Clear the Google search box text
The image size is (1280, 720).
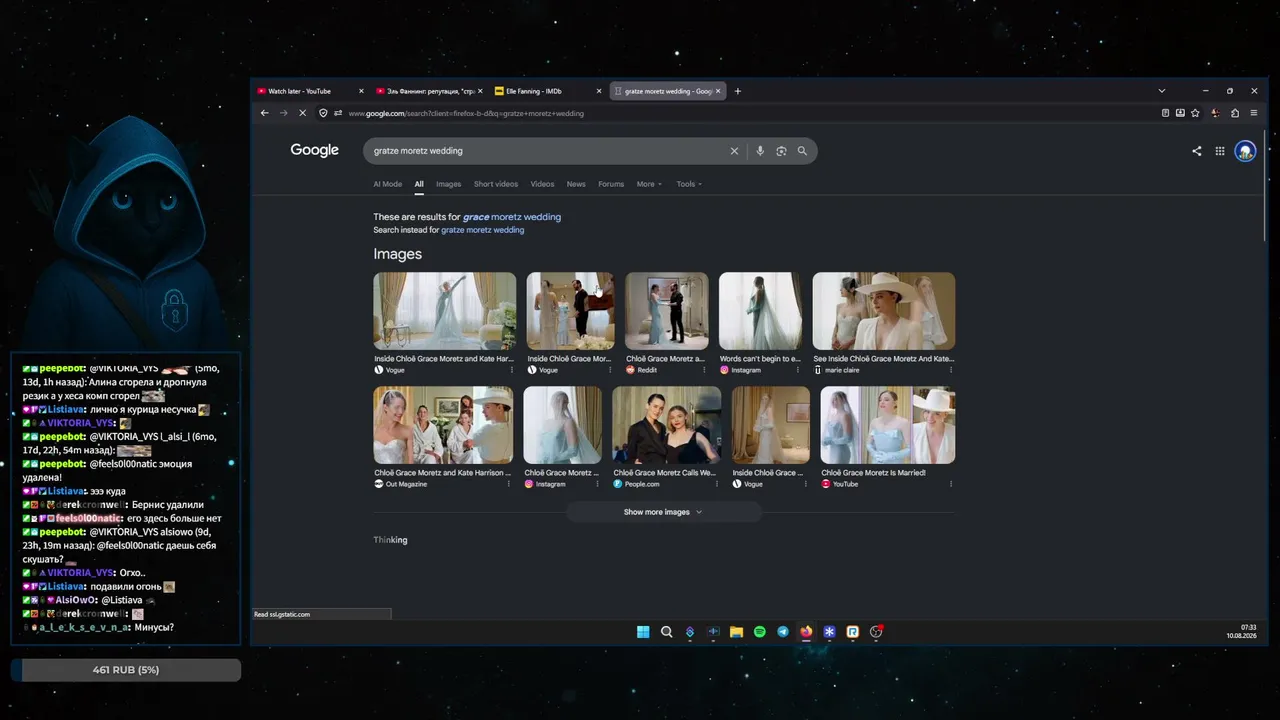(x=734, y=151)
